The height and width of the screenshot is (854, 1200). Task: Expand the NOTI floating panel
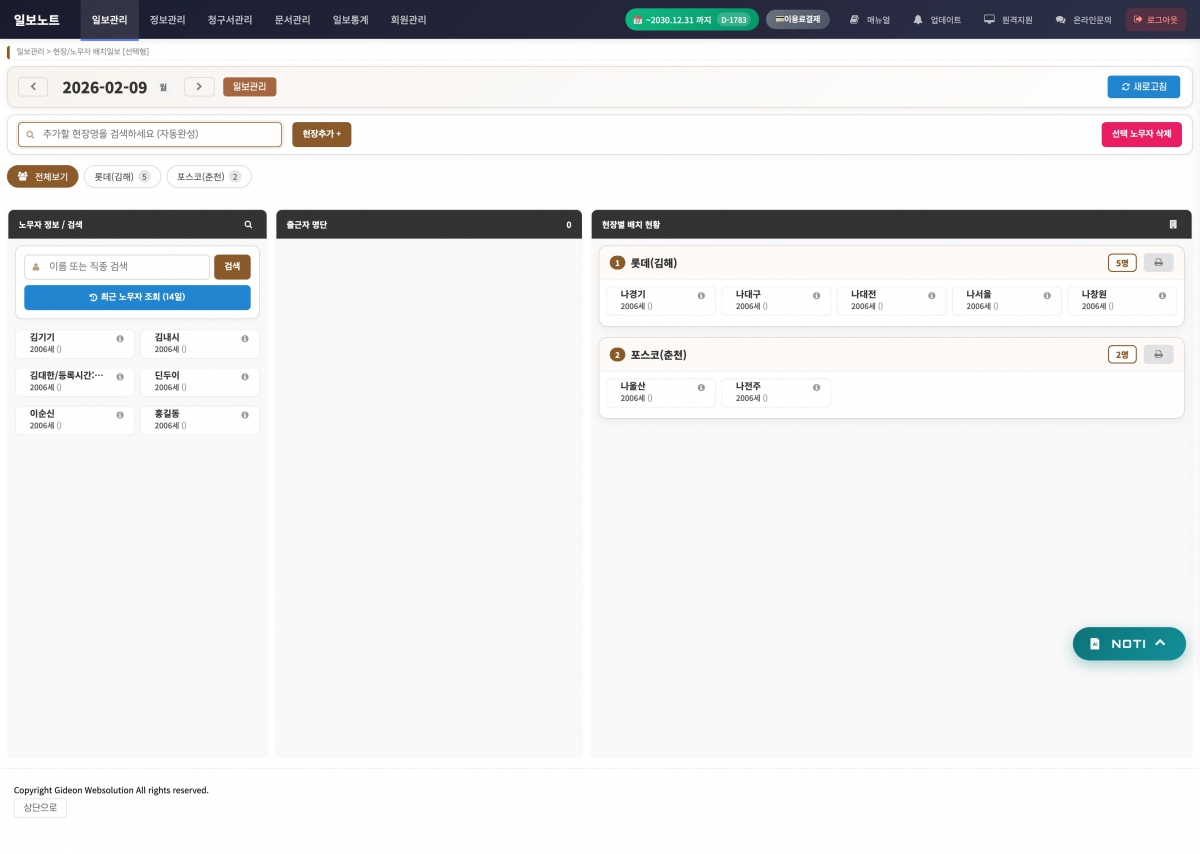[1129, 644]
